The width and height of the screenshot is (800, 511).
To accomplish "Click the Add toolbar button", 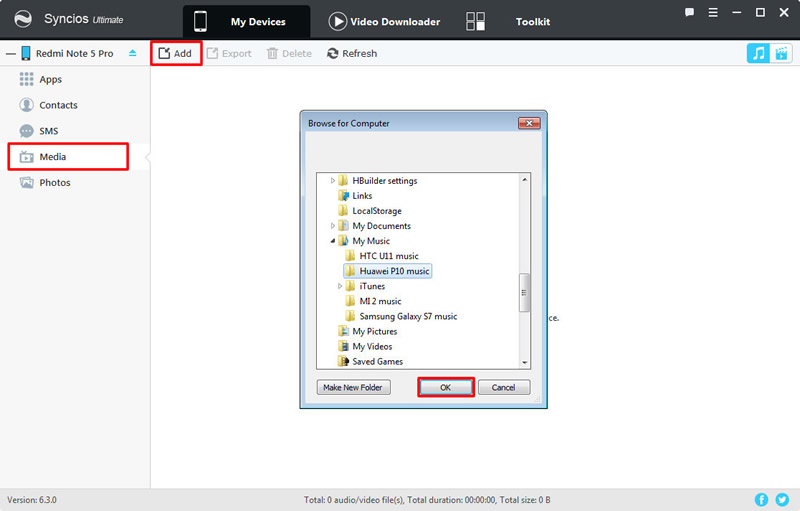I will pyautogui.click(x=176, y=54).
